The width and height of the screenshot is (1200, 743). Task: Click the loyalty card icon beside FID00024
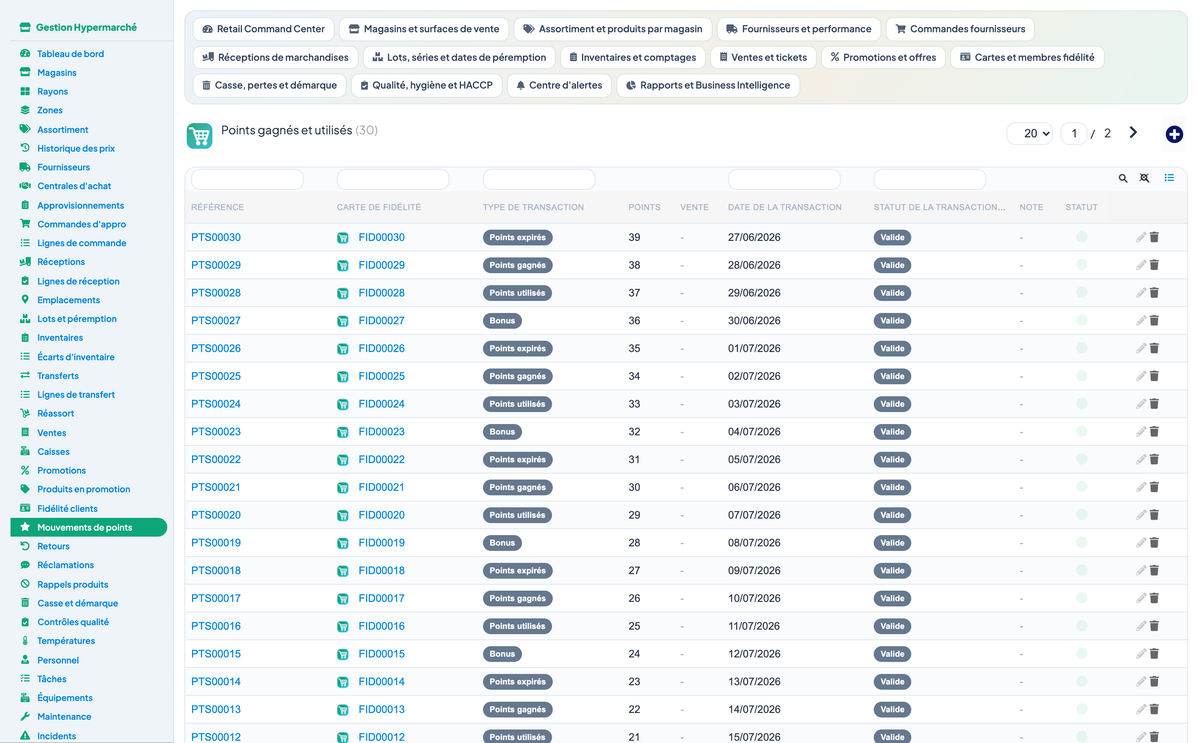tap(343, 404)
